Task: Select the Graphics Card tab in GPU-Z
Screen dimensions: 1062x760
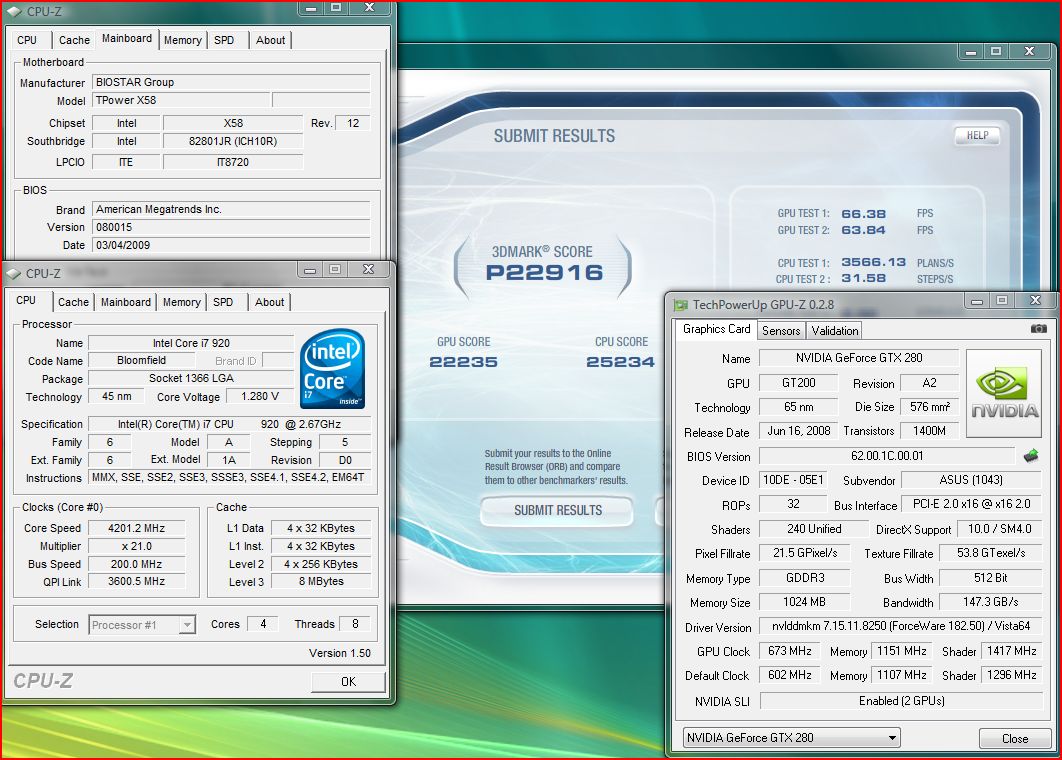Action: click(x=717, y=329)
